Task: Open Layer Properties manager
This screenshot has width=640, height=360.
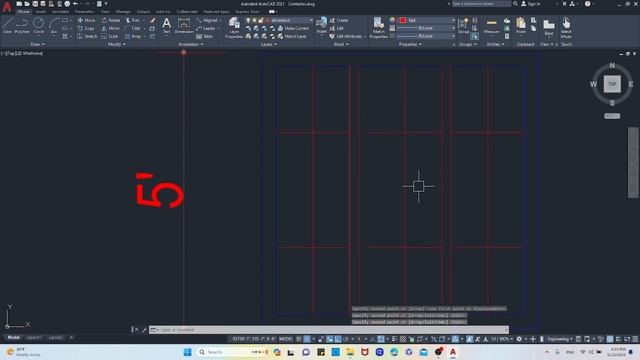Action: 234,28
